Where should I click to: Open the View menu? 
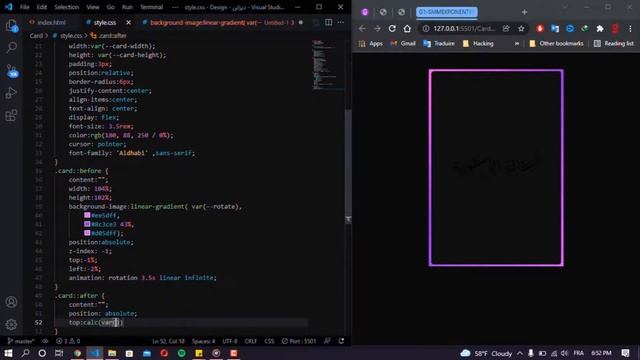[93, 7]
